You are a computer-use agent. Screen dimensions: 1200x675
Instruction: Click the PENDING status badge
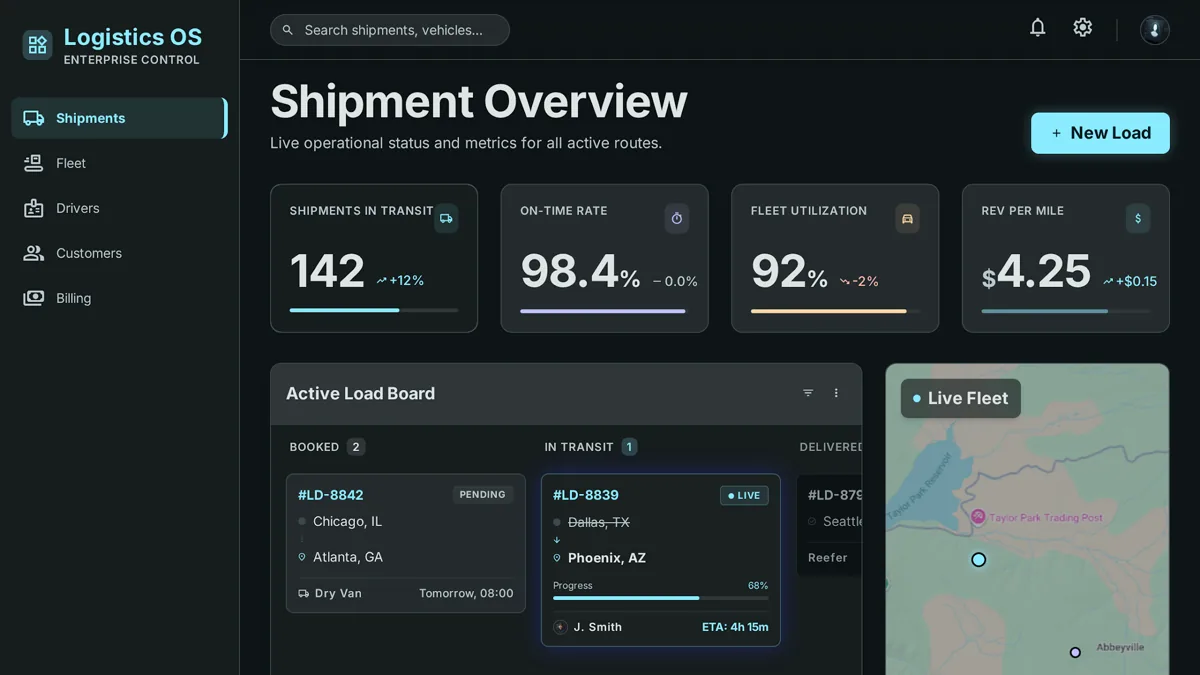pyautogui.click(x=482, y=494)
